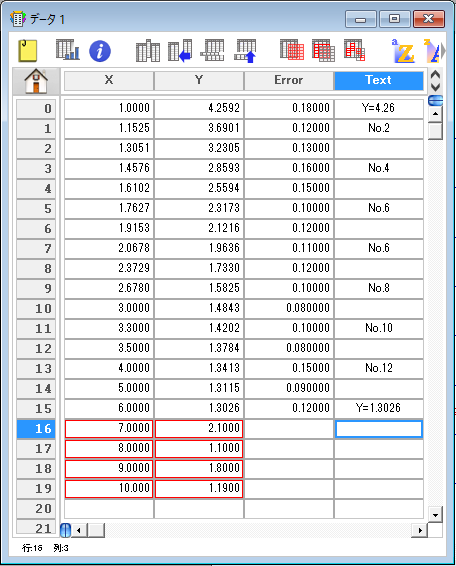The width and height of the screenshot is (456, 566).
Task: Select the Error column header
Action: coord(288,80)
